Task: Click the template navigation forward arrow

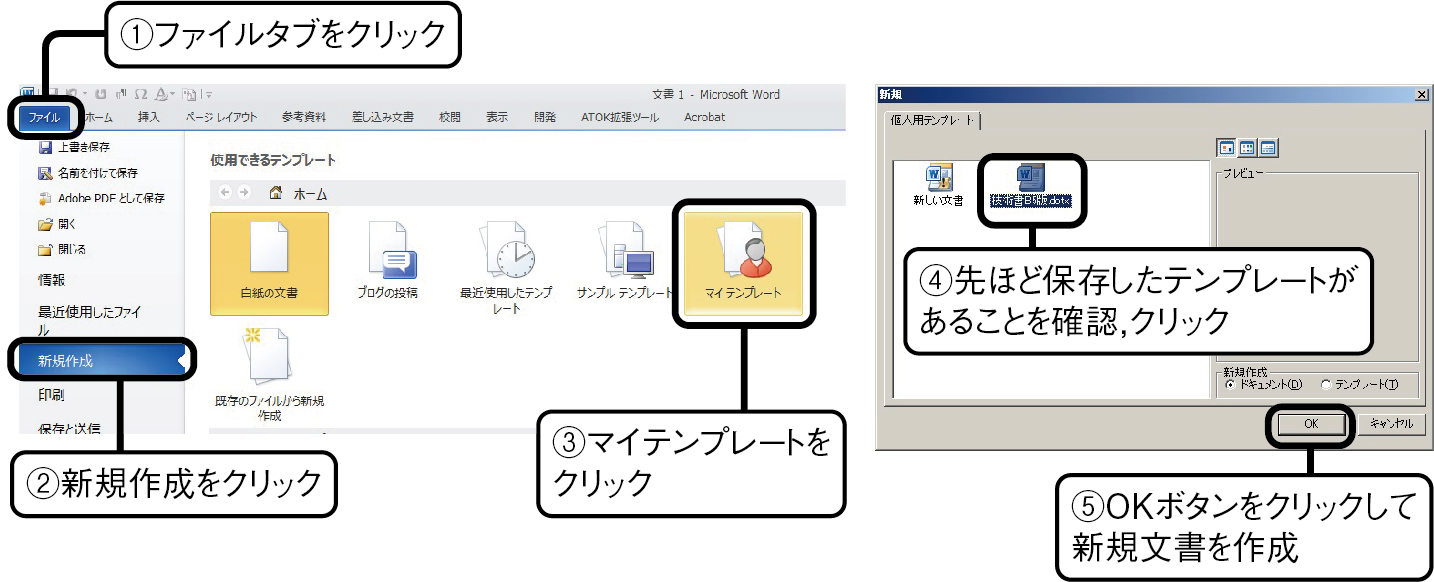Action: [x=243, y=193]
